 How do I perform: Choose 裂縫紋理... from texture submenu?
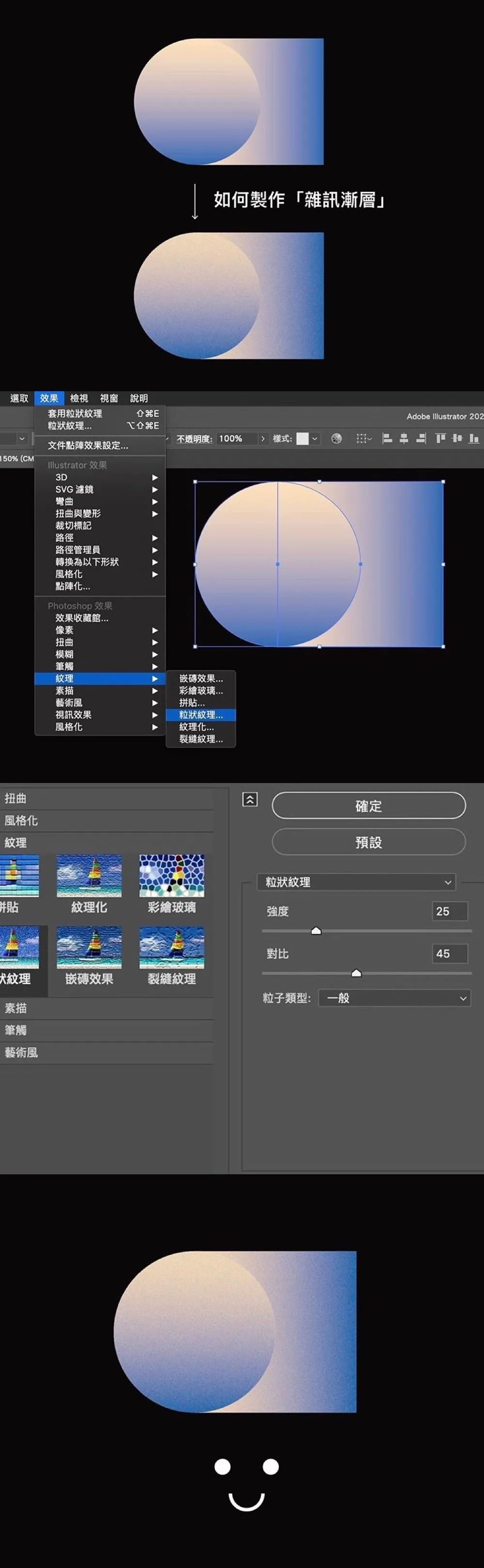pyautogui.click(x=201, y=739)
